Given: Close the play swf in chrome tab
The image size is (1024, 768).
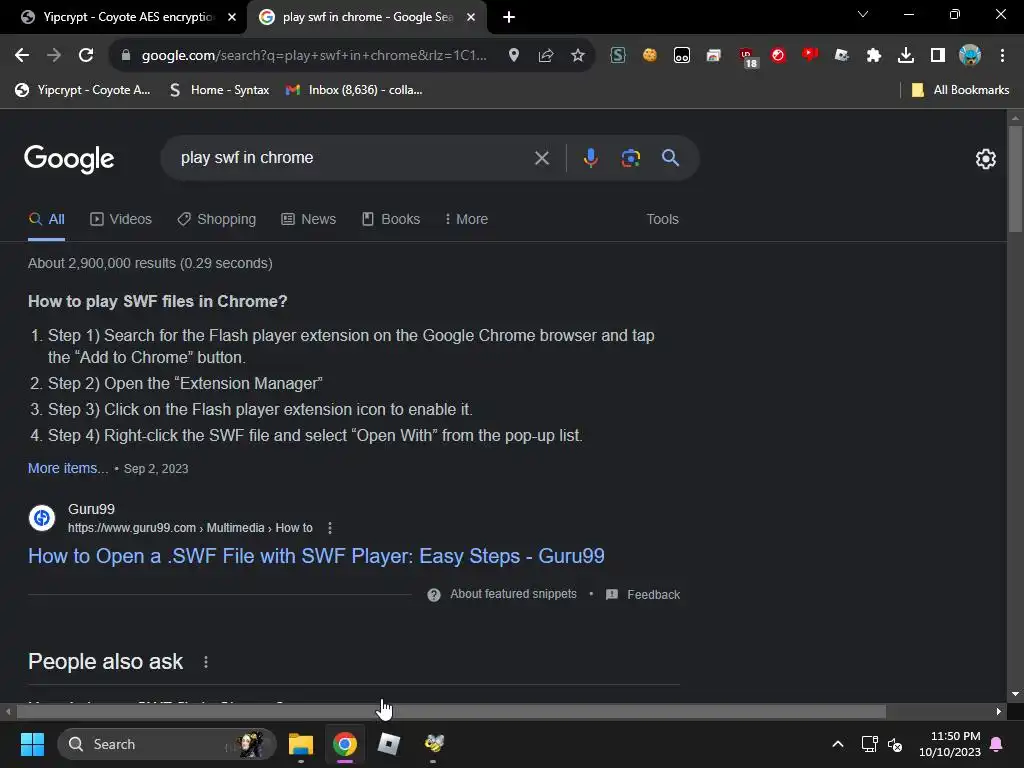Looking at the screenshot, I should point(471,17).
